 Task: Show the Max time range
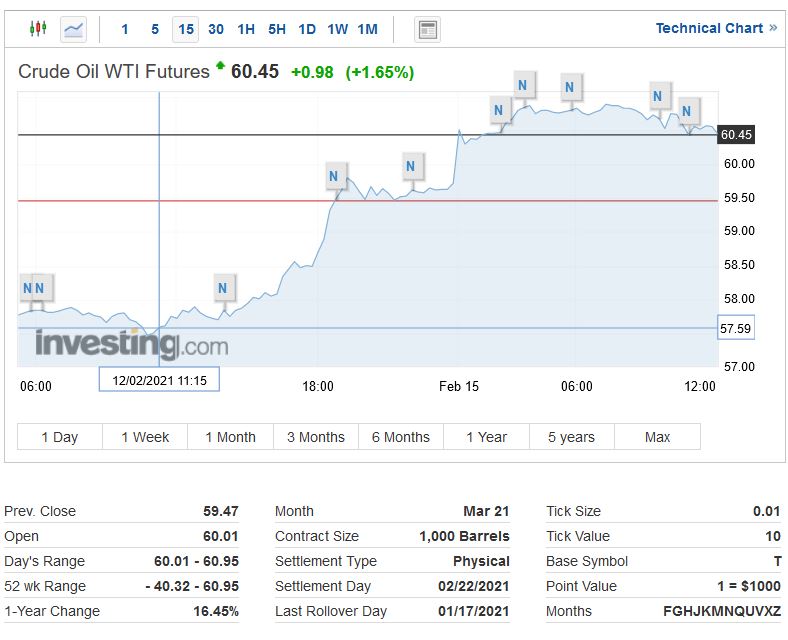point(657,437)
